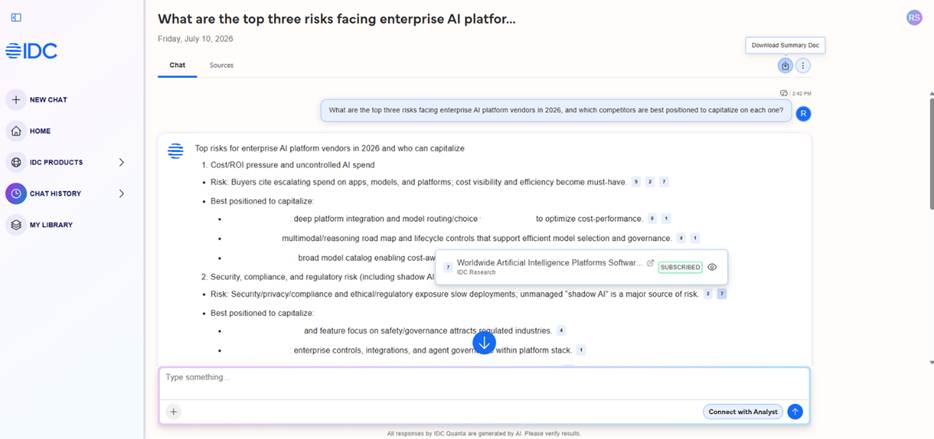934x439 pixels.
Task: Download the summary doc icon
Action: pyautogui.click(x=785, y=66)
